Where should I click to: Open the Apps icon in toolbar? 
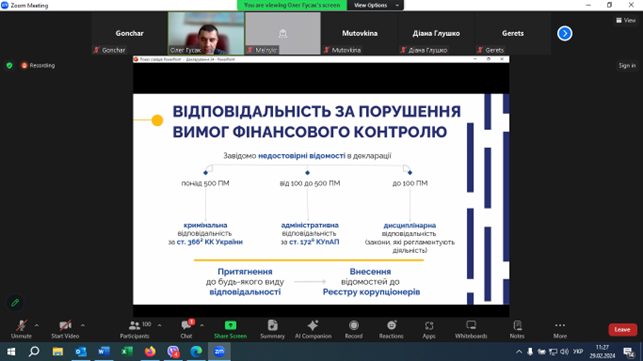pos(429,329)
